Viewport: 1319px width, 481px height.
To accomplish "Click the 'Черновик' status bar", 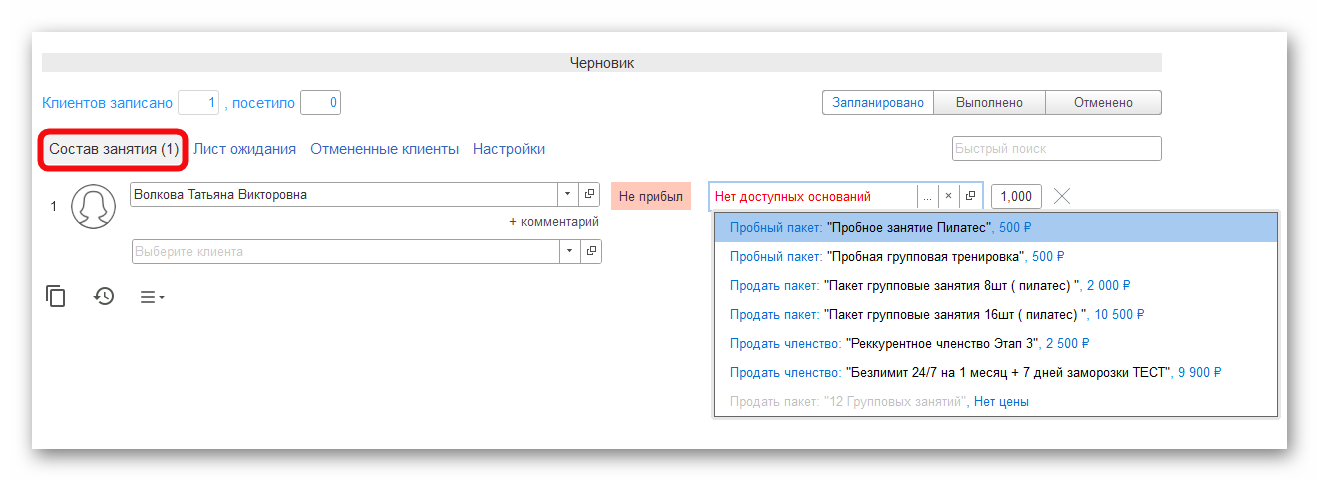I will (602, 62).
